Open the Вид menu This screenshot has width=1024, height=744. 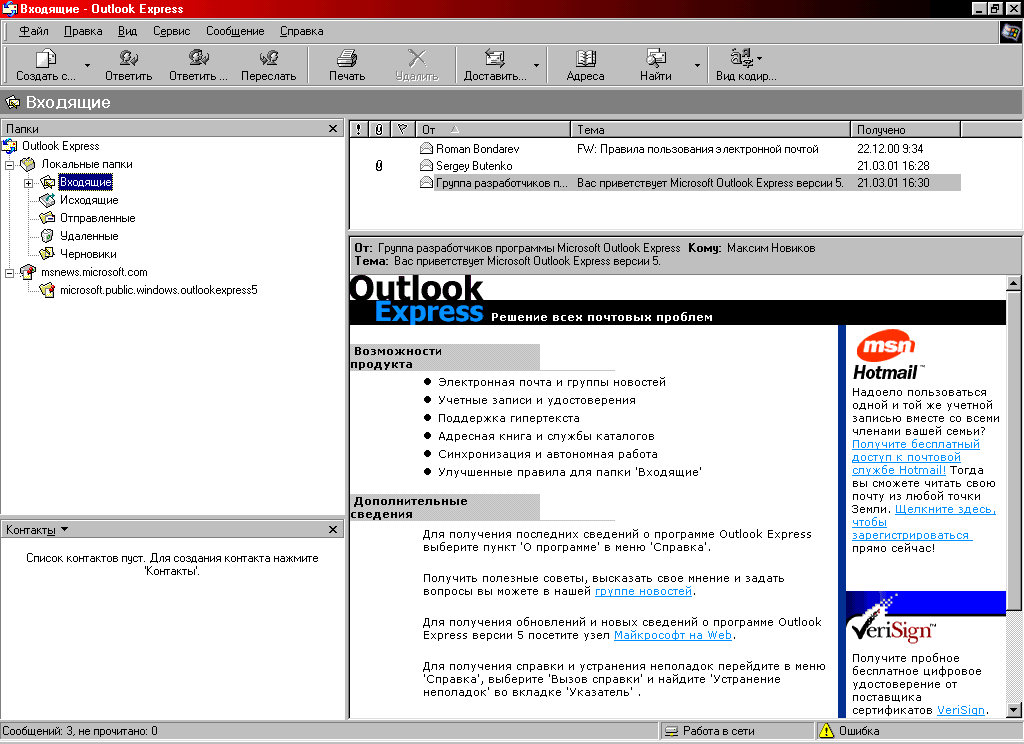(x=127, y=31)
